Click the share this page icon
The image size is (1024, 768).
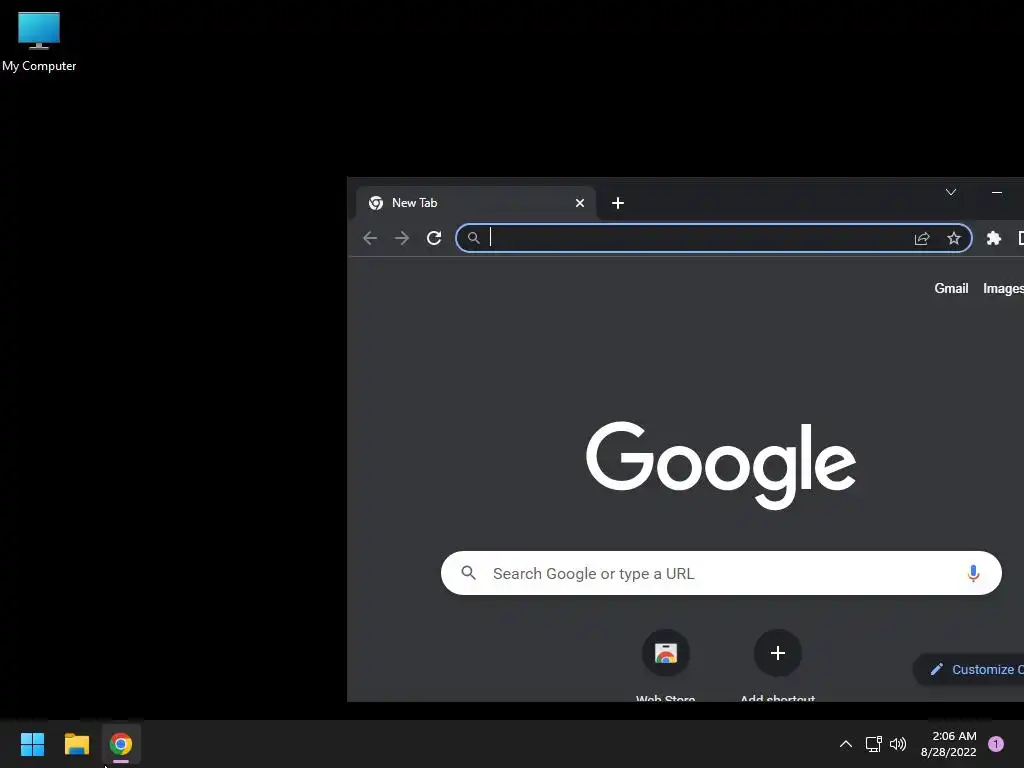click(x=921, y=238)
